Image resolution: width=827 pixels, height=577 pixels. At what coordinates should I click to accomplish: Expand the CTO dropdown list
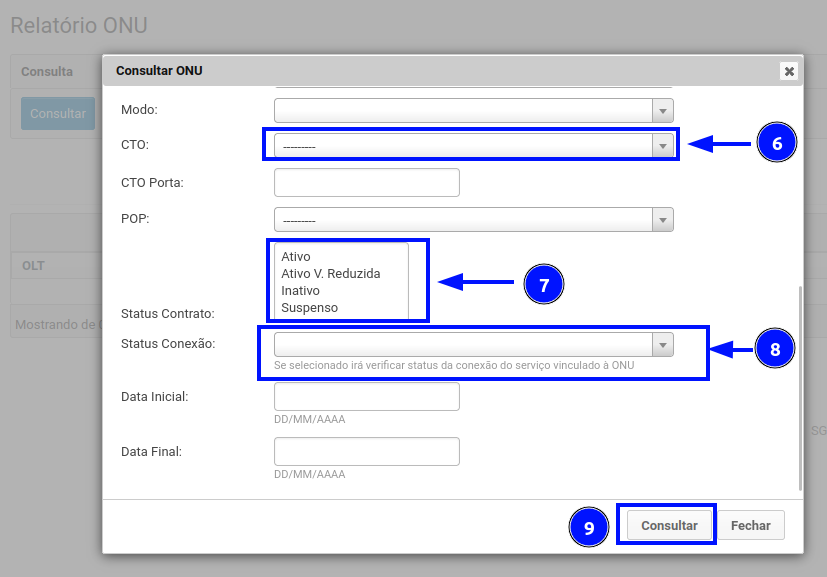coord(662,146)
